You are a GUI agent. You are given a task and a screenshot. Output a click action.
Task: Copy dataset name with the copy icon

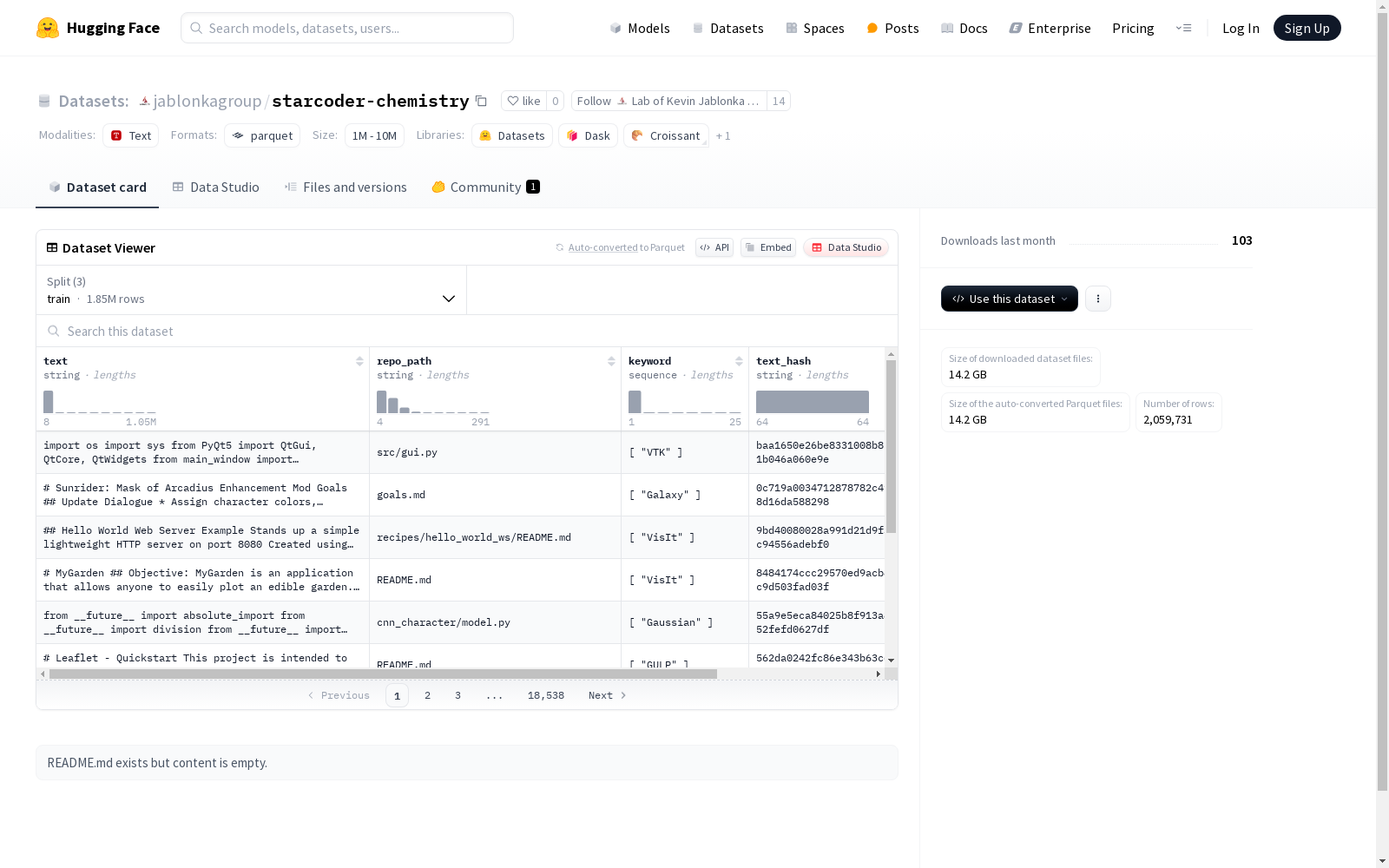pos(481,101)
